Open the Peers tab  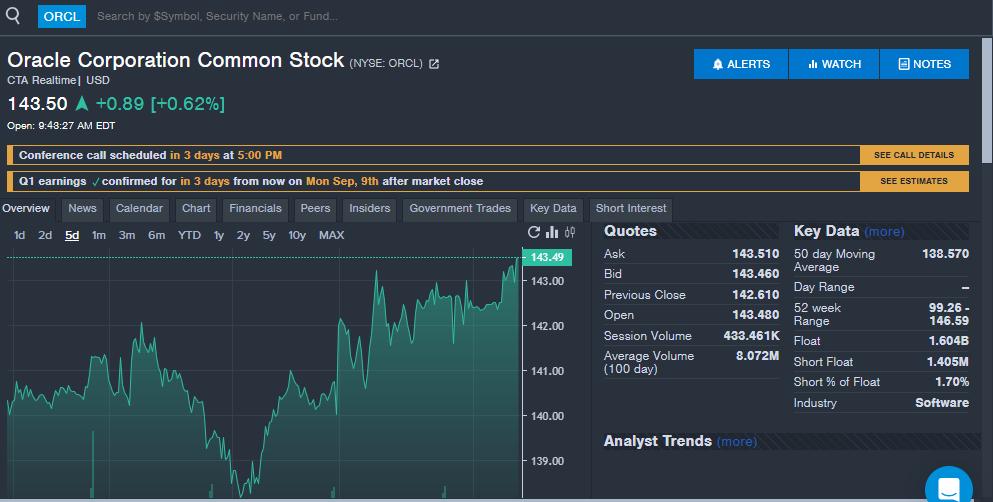click(315, 208)
